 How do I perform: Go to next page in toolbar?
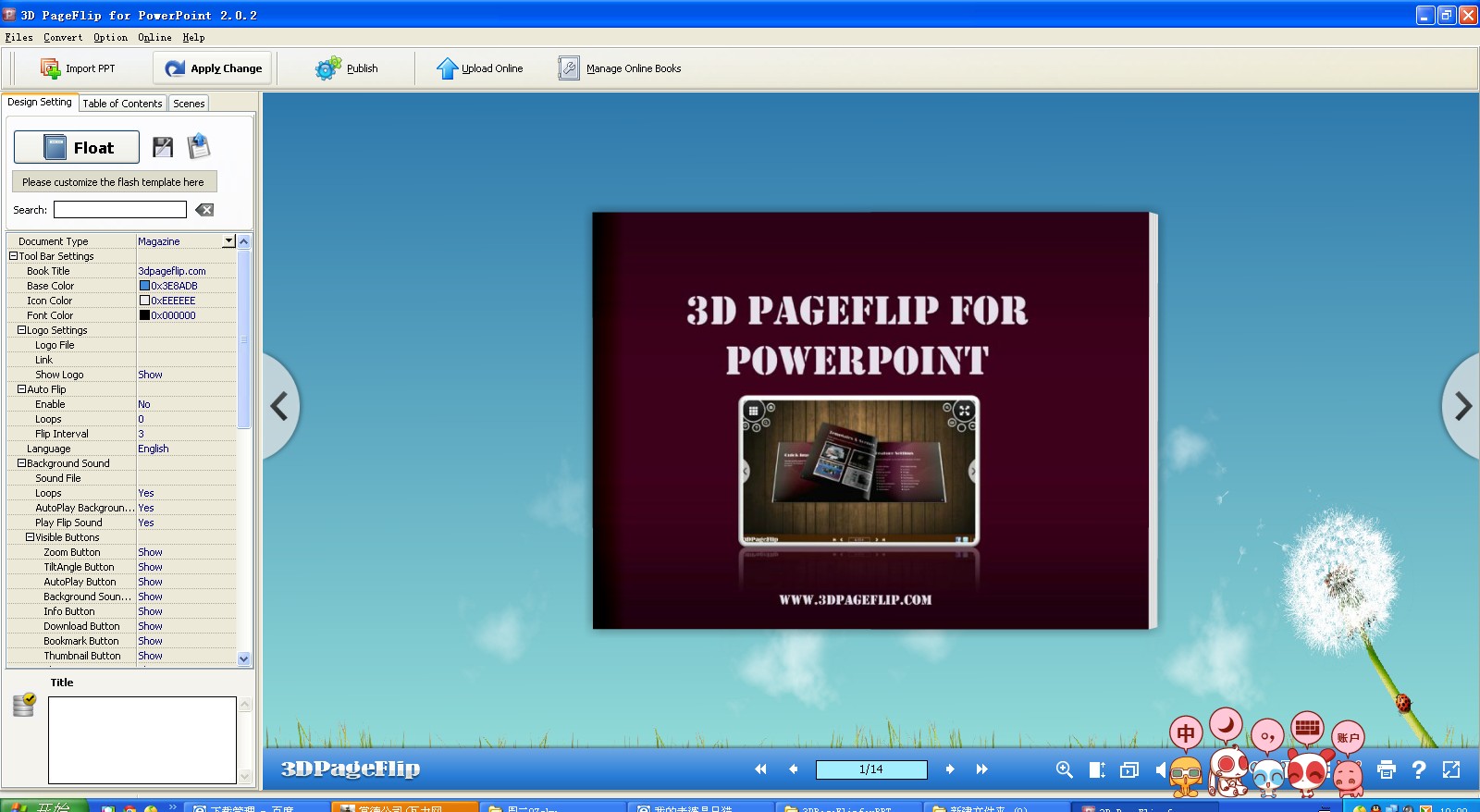[x=950, y=769]
